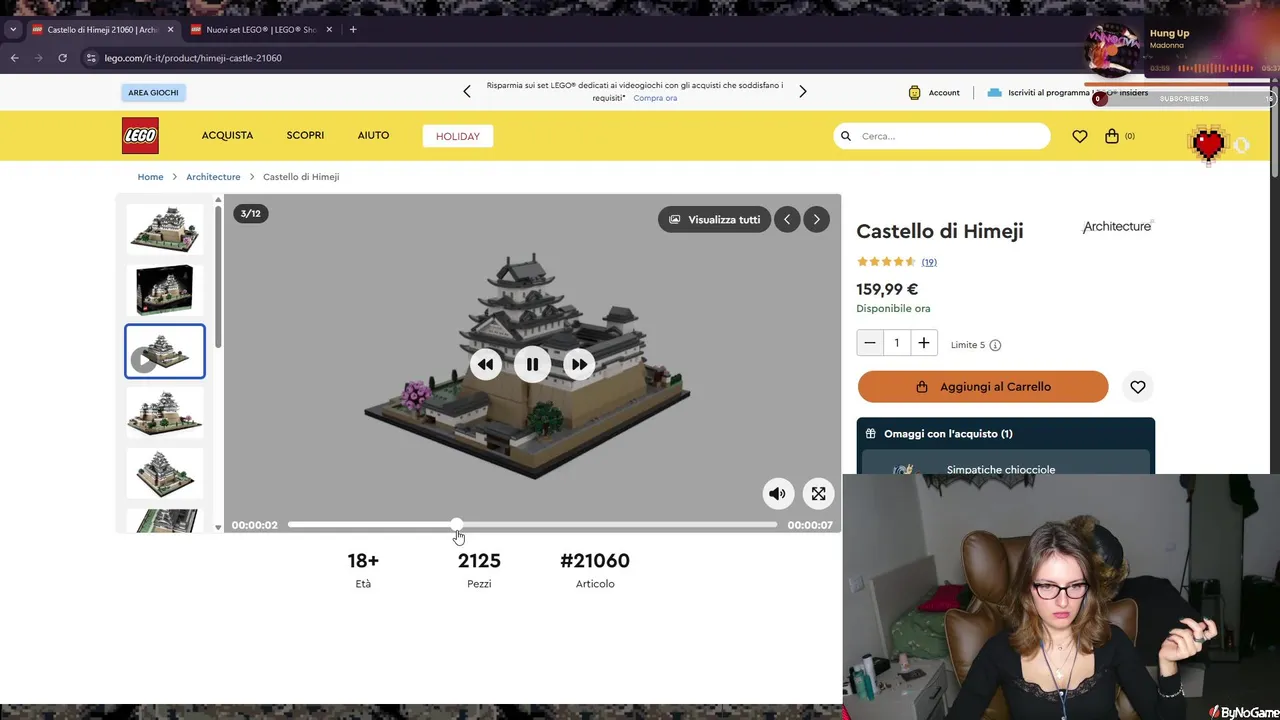Click the search magnifier icon
This screenshot has height=720, width=1280.
[846, 136]
